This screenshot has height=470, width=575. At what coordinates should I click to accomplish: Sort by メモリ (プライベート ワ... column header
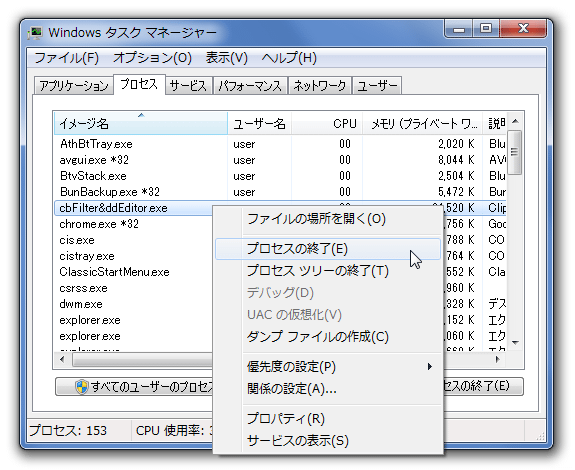422,124
